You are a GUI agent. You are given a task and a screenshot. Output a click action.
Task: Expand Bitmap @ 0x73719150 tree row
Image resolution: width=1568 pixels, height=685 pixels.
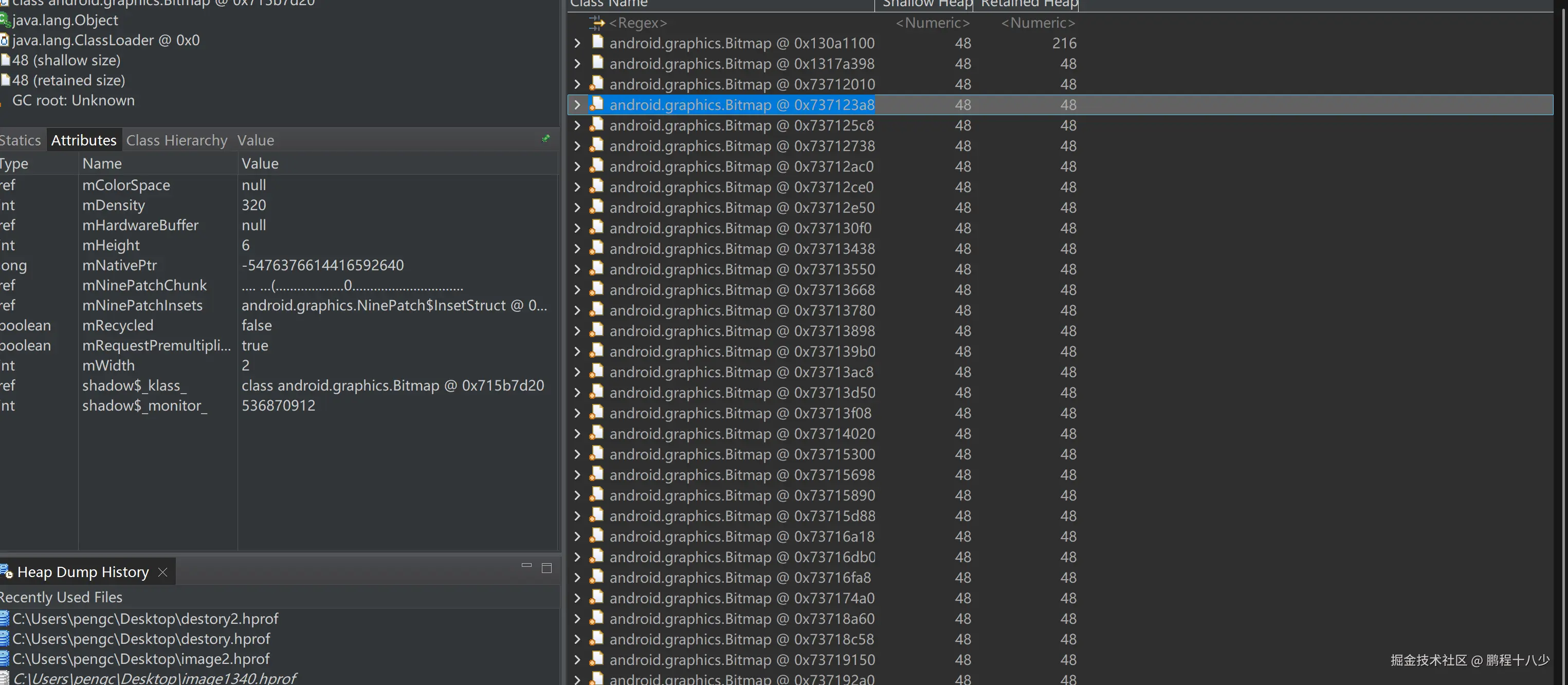click(x=577, y=659)
